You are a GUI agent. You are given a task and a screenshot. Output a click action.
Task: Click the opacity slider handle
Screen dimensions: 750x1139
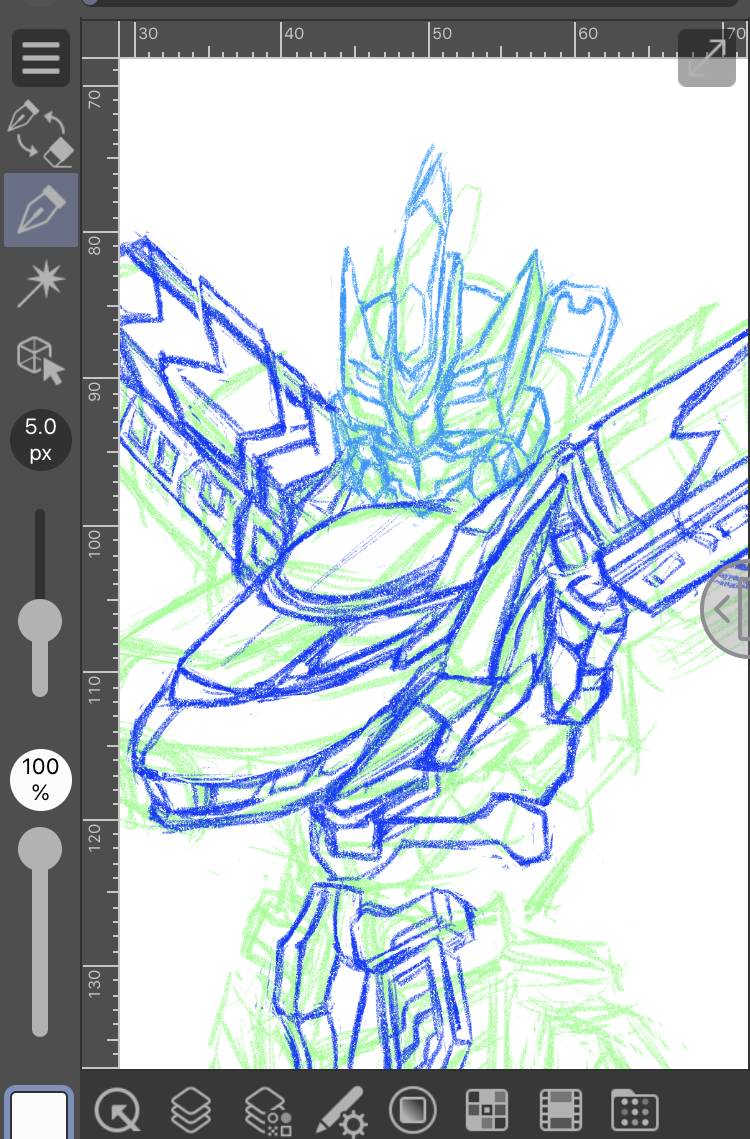40,848
